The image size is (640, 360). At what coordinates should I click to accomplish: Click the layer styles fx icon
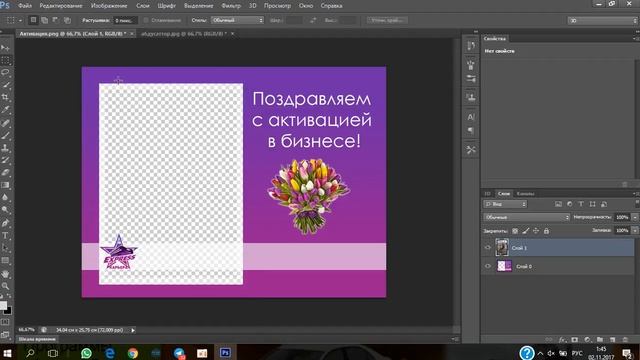562,340
